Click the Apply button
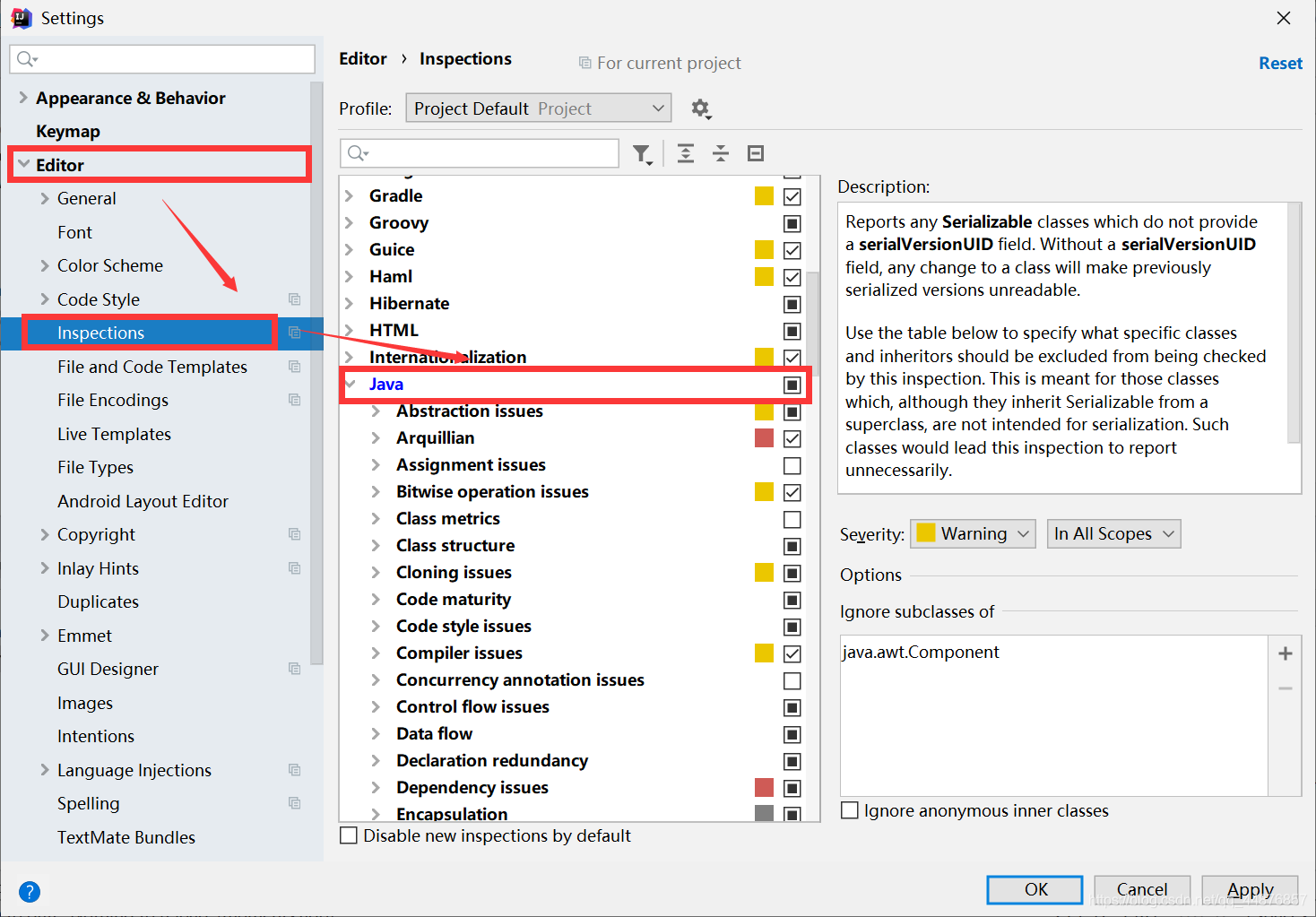Image resolution: width=1316 pixels, height=917 pixels. tap(1250, 889)
